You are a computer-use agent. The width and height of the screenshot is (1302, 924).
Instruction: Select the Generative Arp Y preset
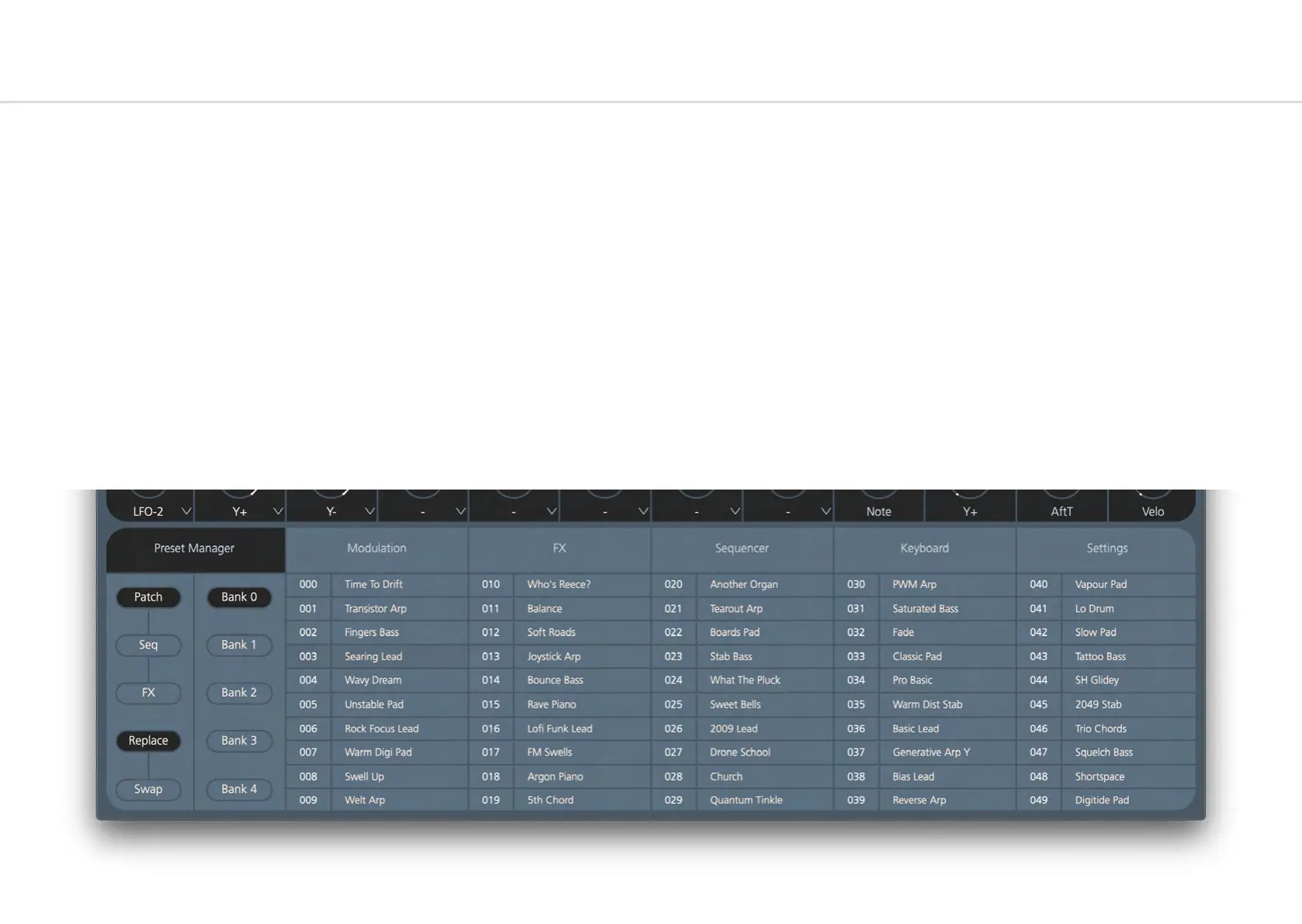click(925, 753)
